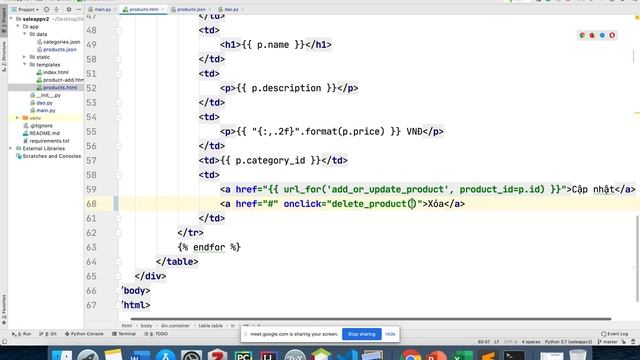The image size is (640, 360).
Task: Open the Project view dropdown
Action: (x=26, y=9)
